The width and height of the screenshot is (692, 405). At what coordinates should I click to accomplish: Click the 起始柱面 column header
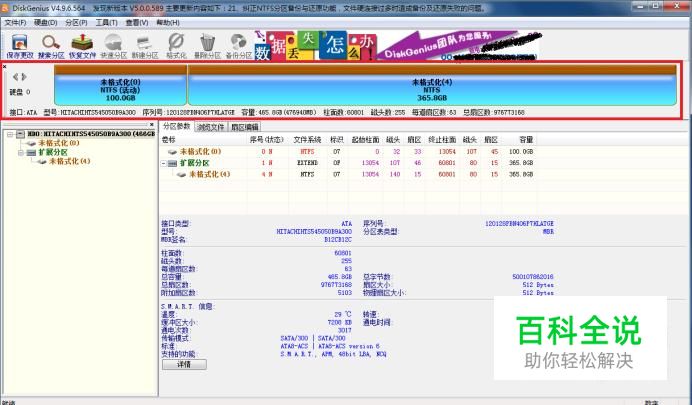pyautogui.click(x=365, y=139)
